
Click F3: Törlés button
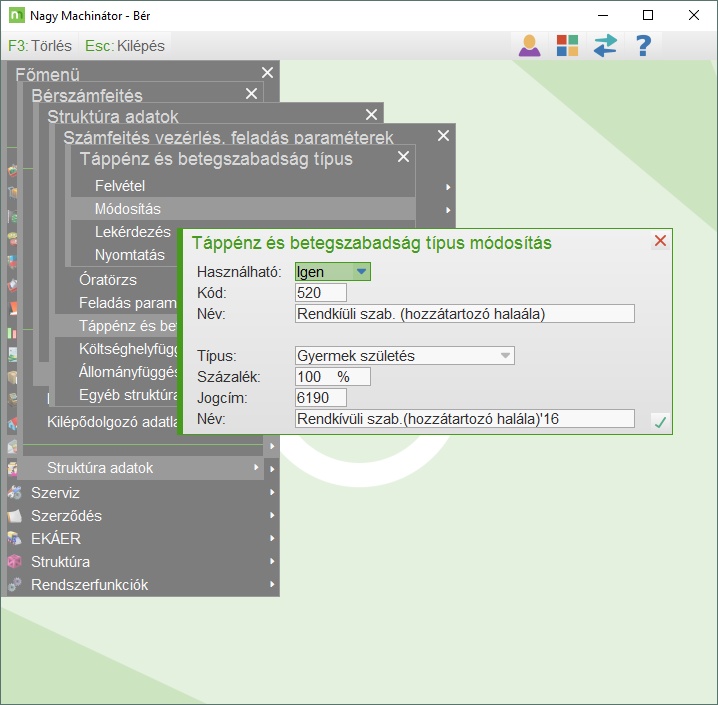point(40,46)
